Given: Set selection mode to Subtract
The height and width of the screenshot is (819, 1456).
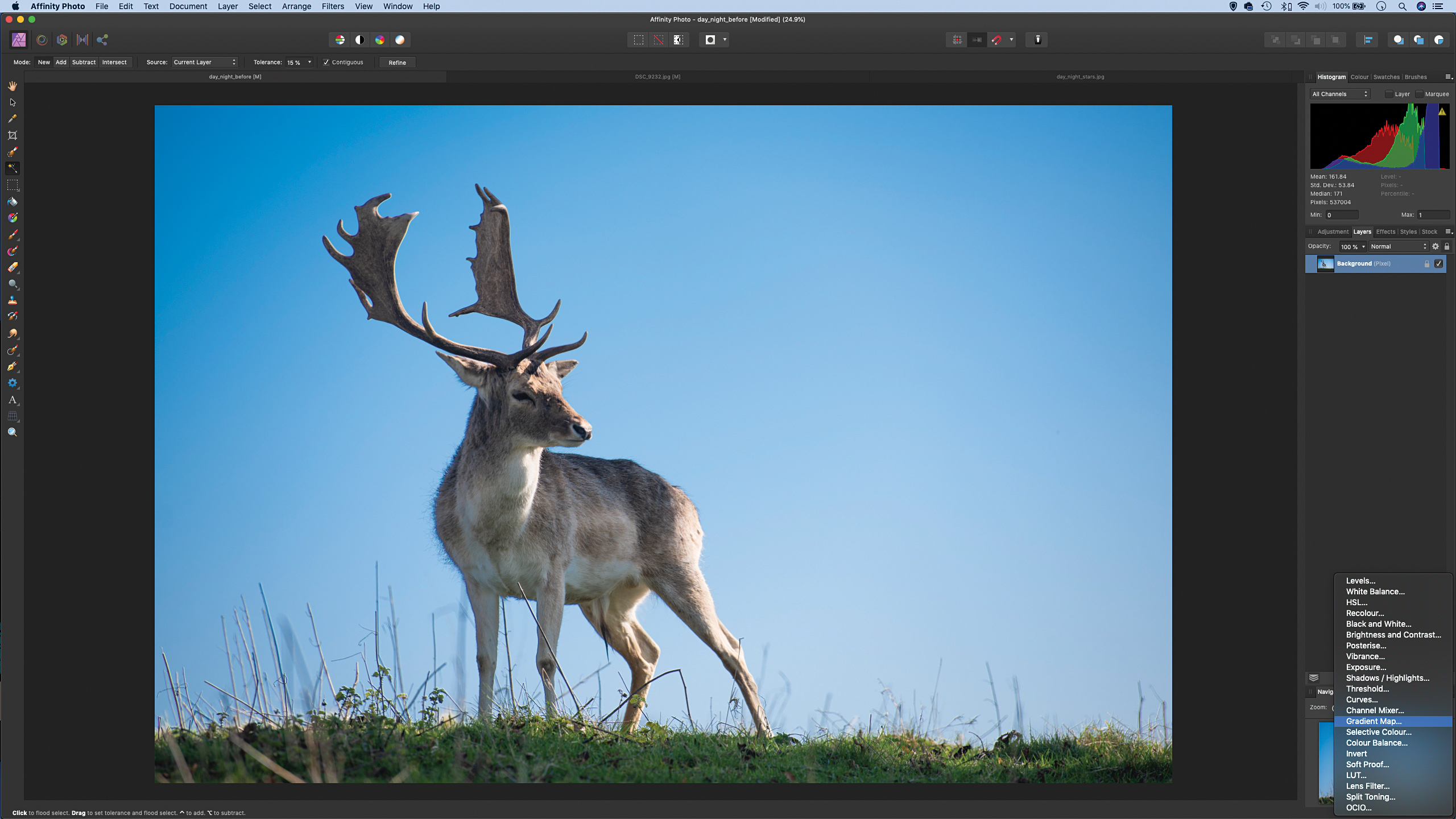Looking at the screenshot, I should pyautogui.click(x=84, y=63).
